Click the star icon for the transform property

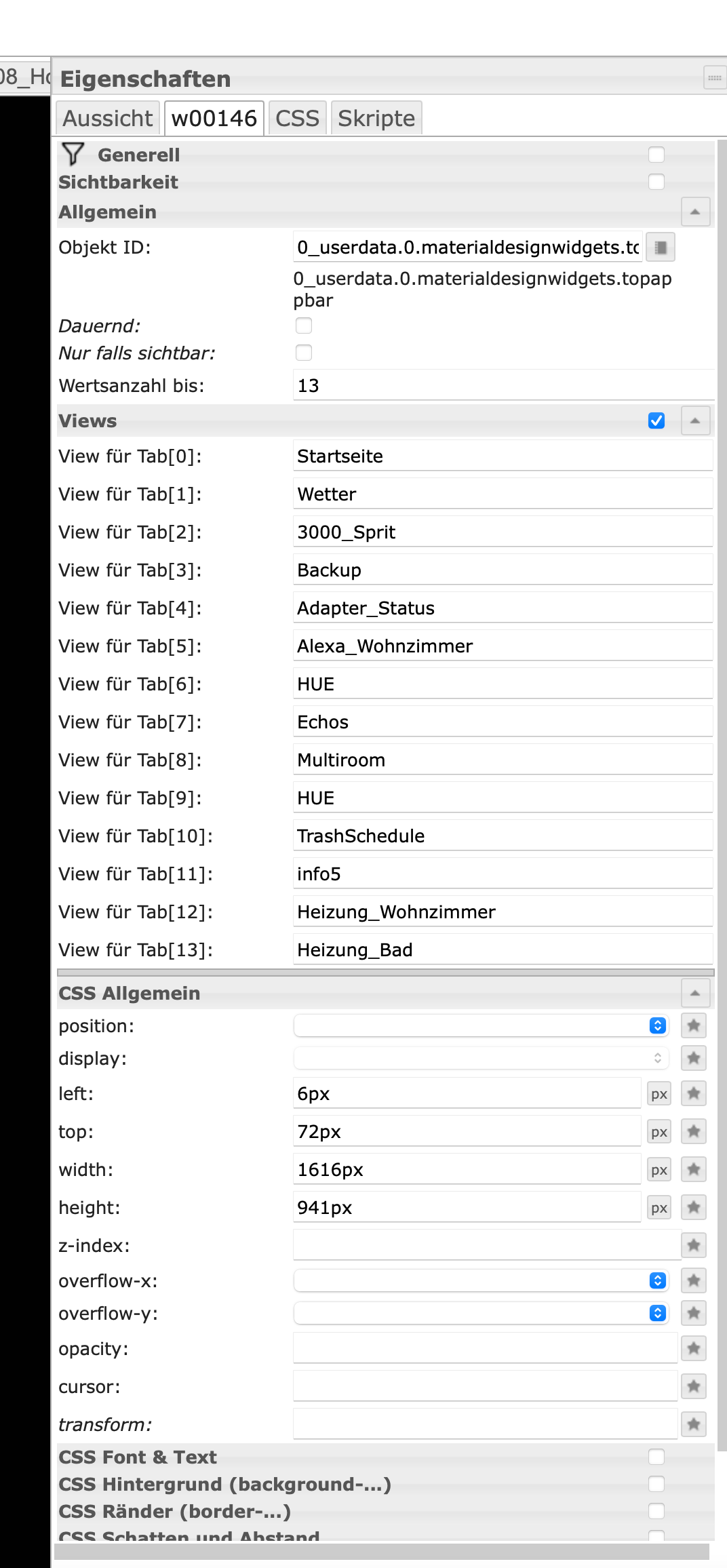pos(694,1424)
